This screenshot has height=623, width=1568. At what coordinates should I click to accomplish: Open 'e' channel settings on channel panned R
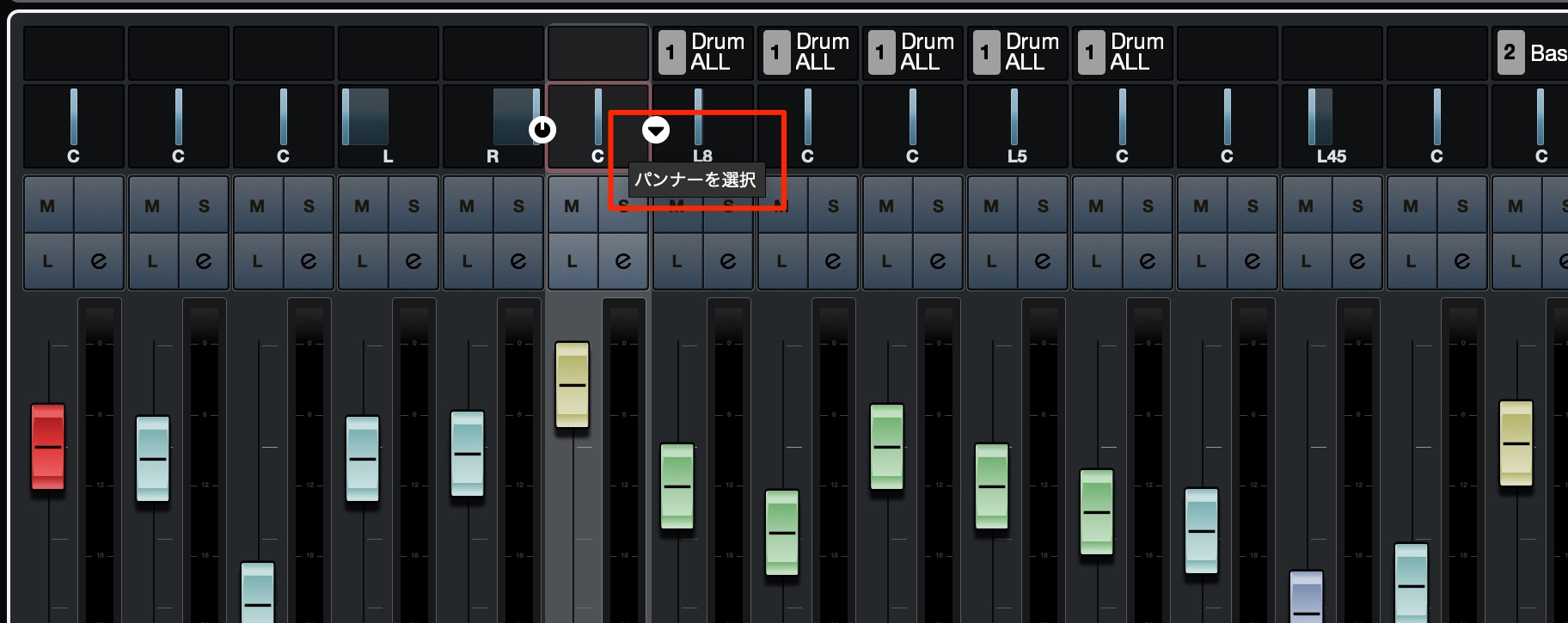tap(518, 260)
